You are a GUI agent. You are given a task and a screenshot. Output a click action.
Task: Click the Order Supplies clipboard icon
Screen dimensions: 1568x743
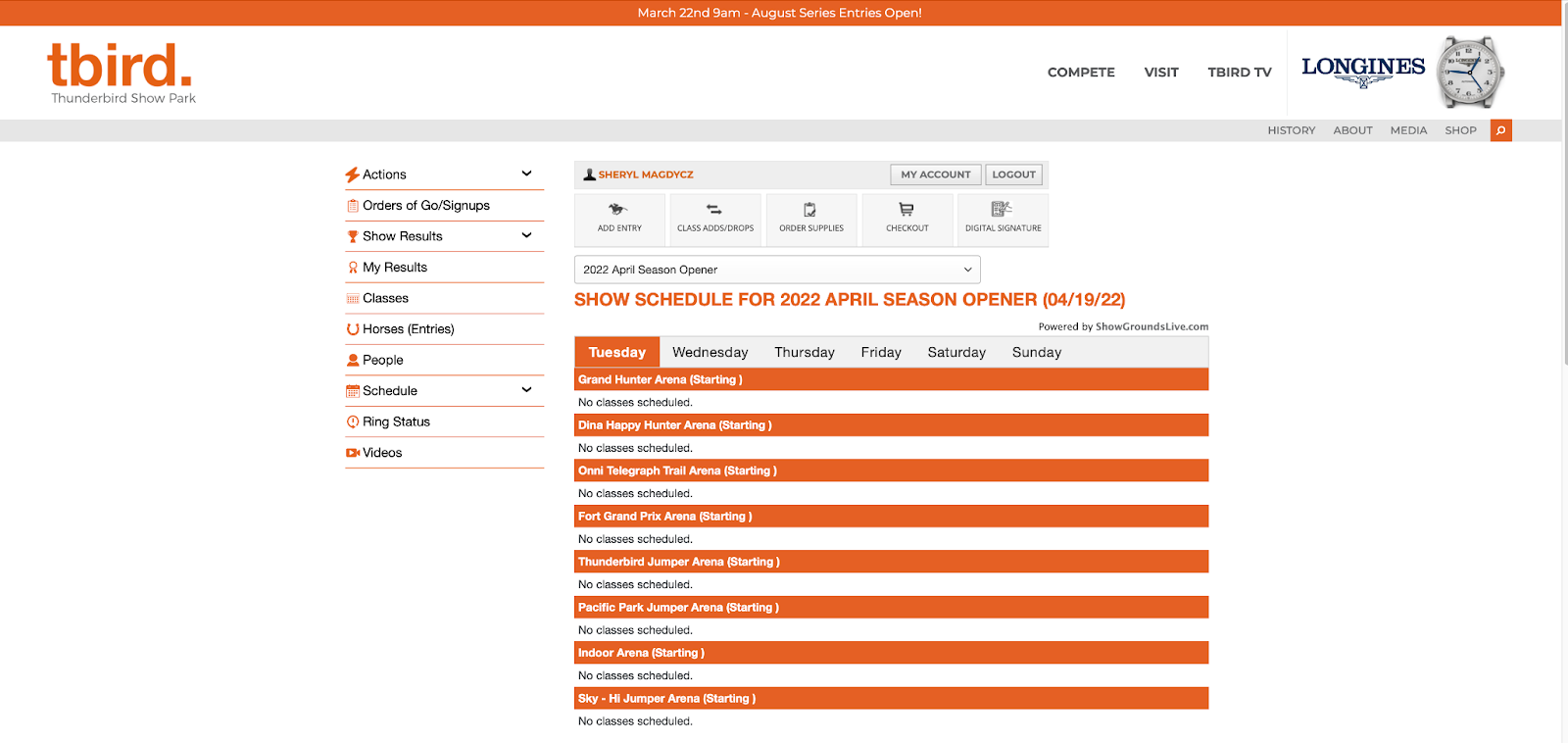810,209
